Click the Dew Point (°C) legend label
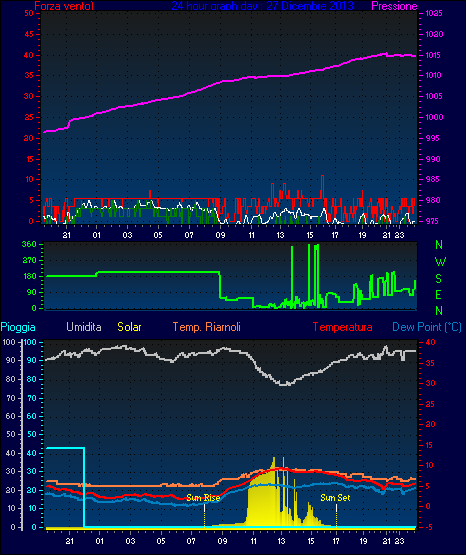466x555 pixels. pyautogui.click(x=427, y=327)
